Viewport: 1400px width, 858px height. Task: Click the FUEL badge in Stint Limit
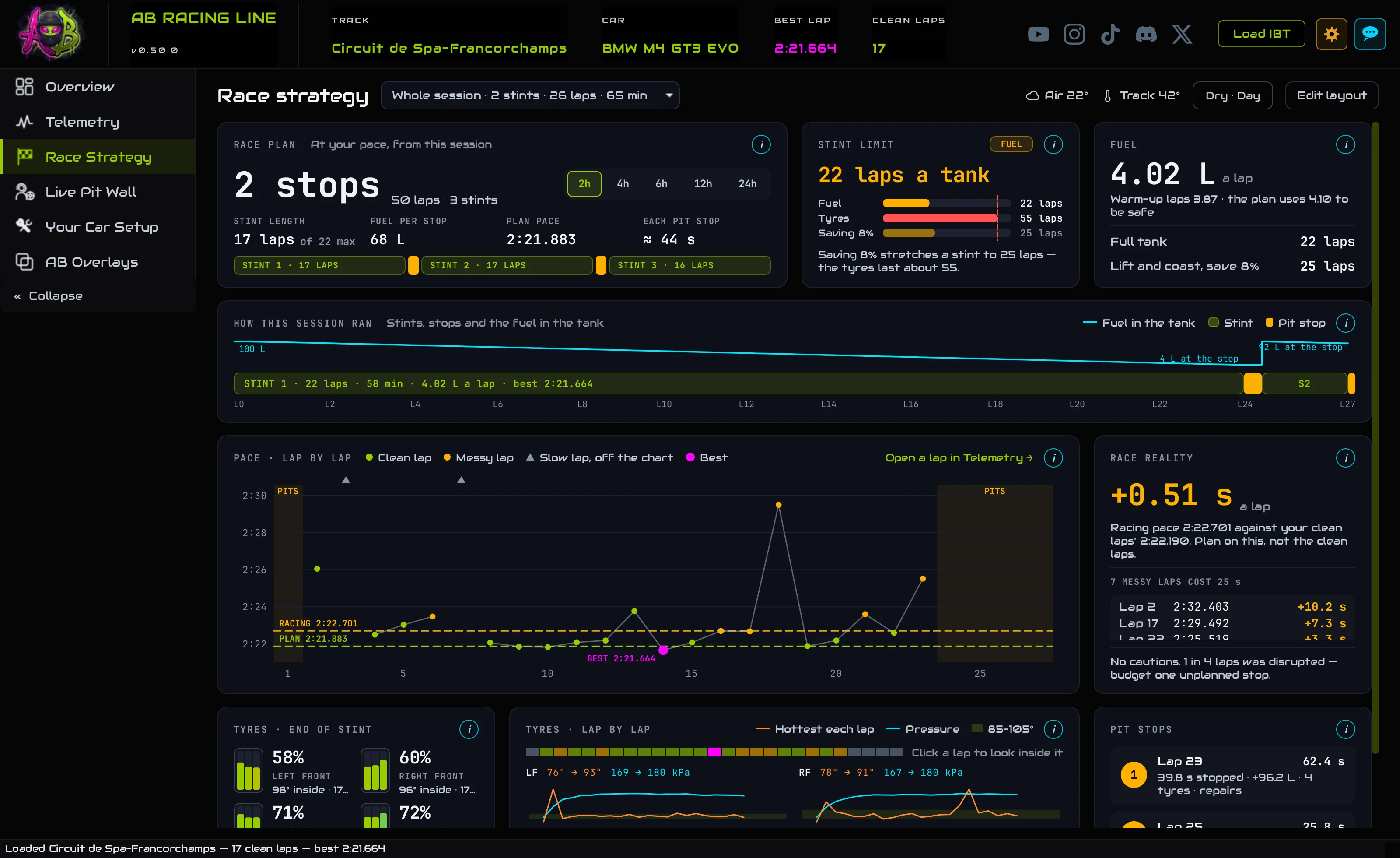(x=1011, y=144)
